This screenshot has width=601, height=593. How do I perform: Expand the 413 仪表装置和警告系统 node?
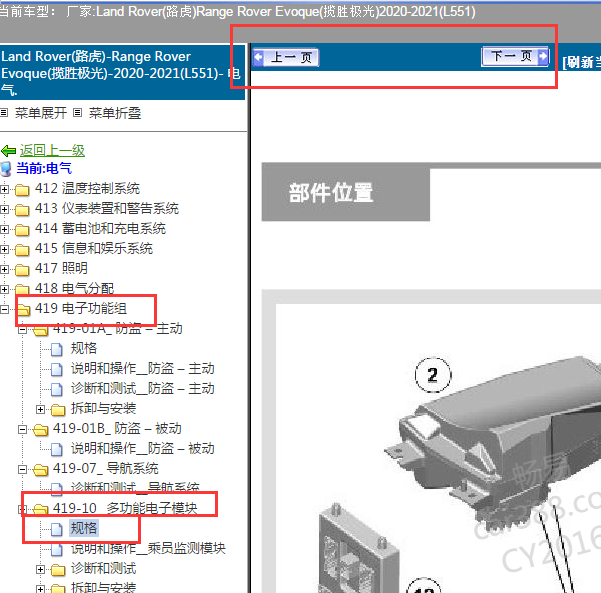pyautogui.click(x=4, y=209)
